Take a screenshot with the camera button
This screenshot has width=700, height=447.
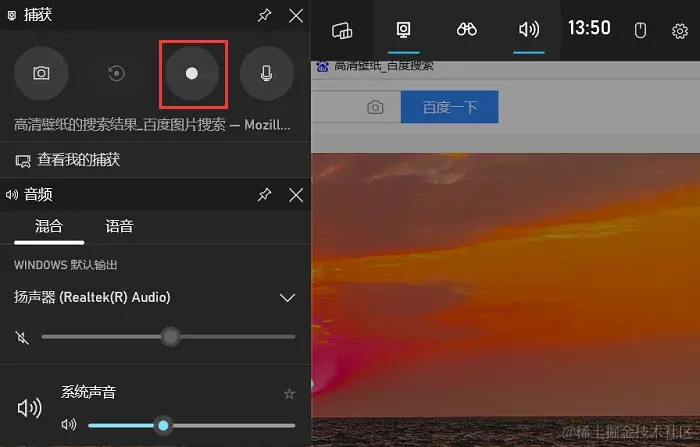click(x=41, y=73)
